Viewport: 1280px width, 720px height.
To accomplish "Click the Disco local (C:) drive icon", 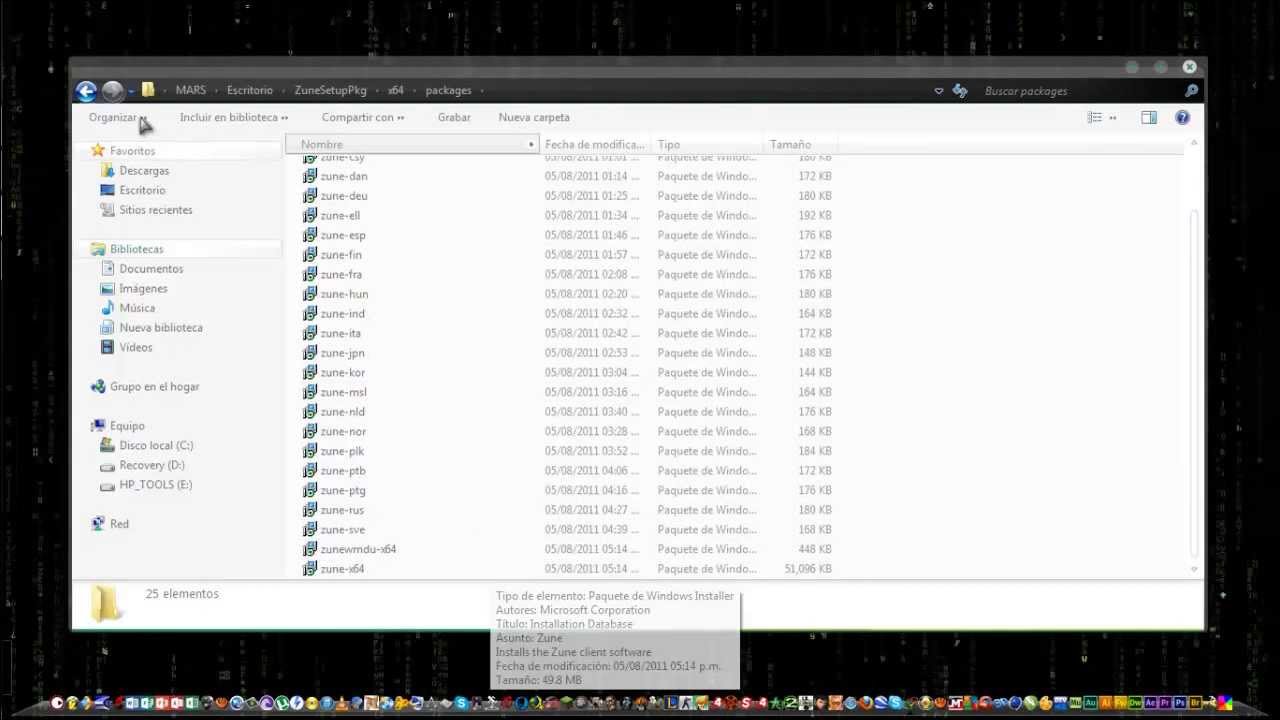I will pos(108,446).
